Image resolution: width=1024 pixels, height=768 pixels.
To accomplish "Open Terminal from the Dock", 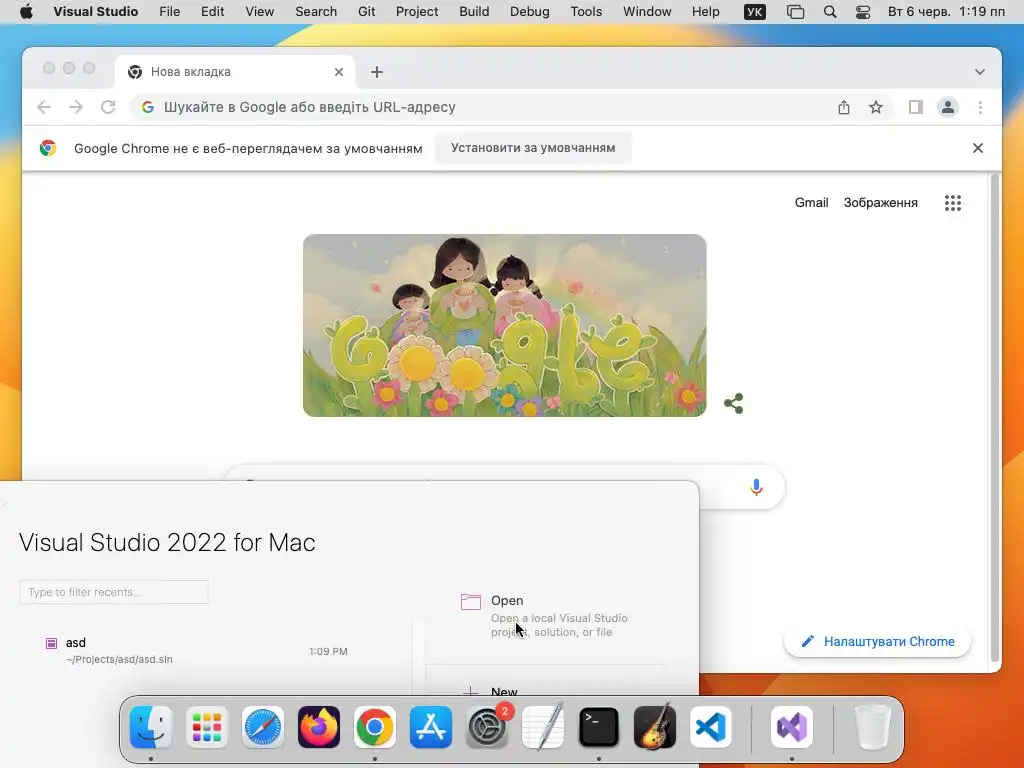I will coord(599,727).
